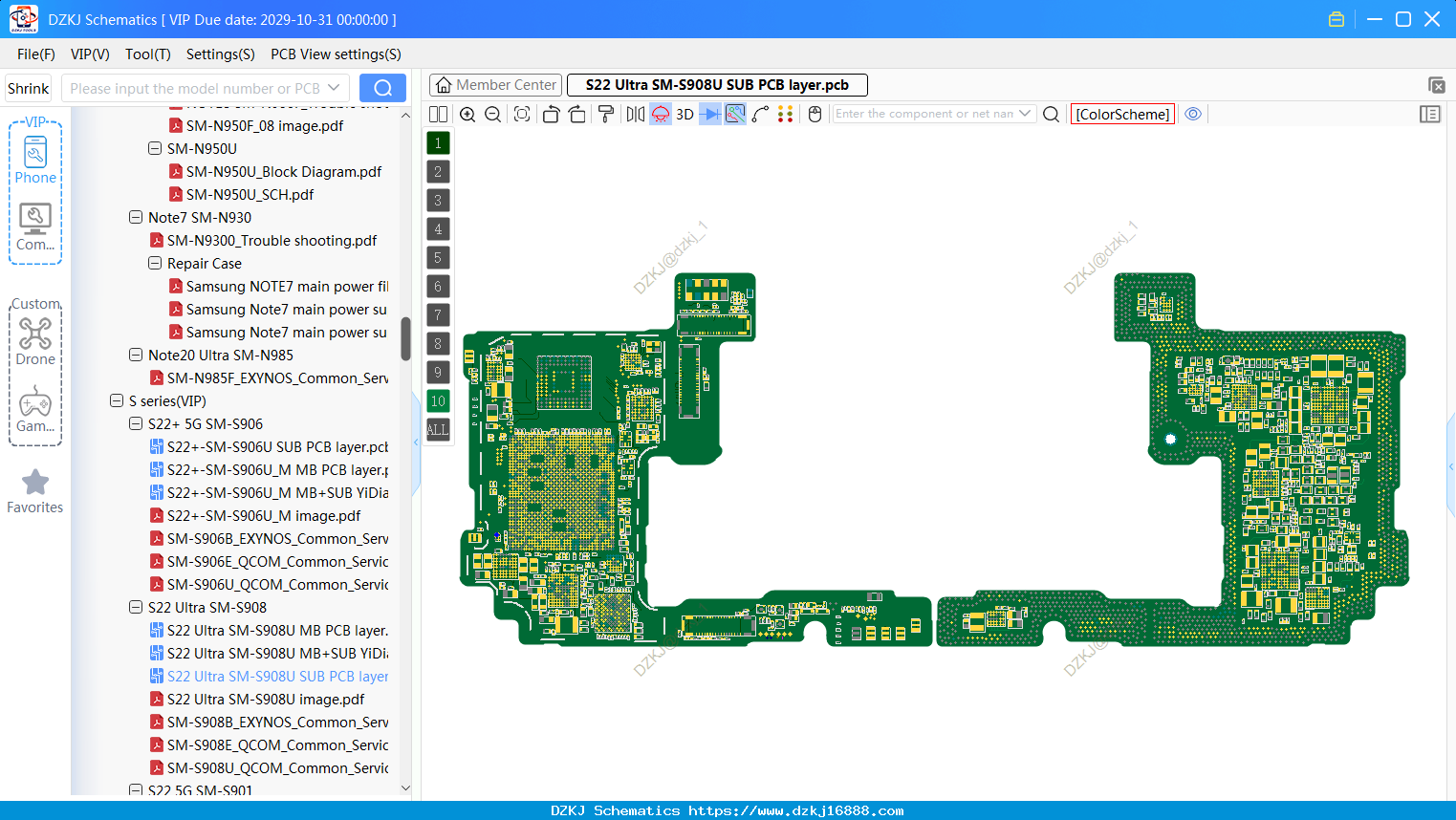Open the tab list window icon
The height and width of the screenshot is (820, 1456).
click(x=1436, y=85)
